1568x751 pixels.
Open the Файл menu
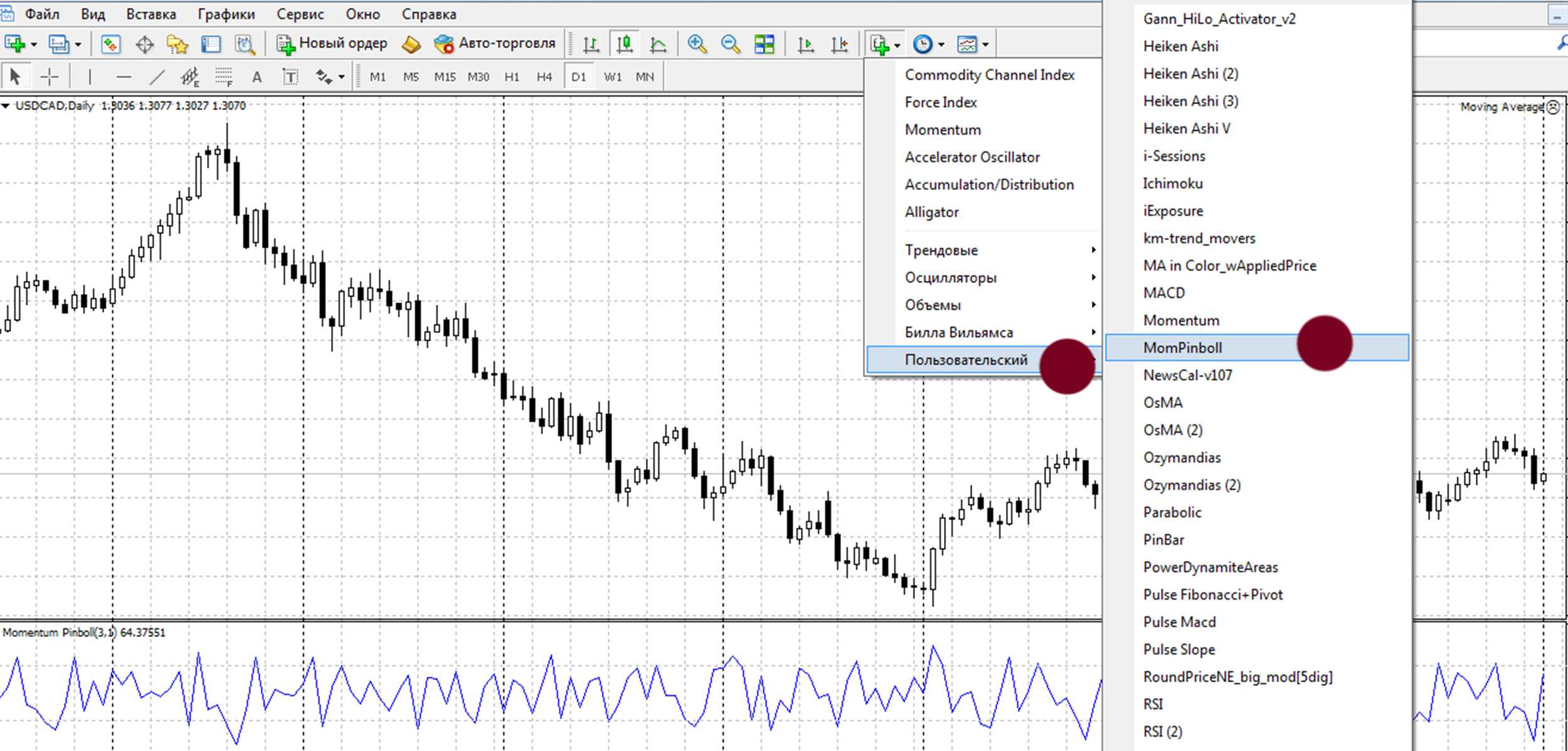pyautogui.click(x=42, y=14)
